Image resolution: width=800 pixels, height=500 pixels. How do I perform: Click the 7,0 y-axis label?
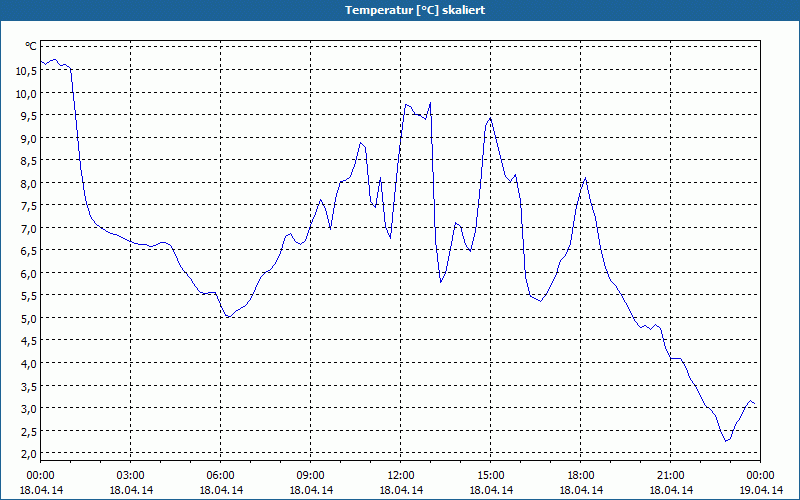click(29, 228)
